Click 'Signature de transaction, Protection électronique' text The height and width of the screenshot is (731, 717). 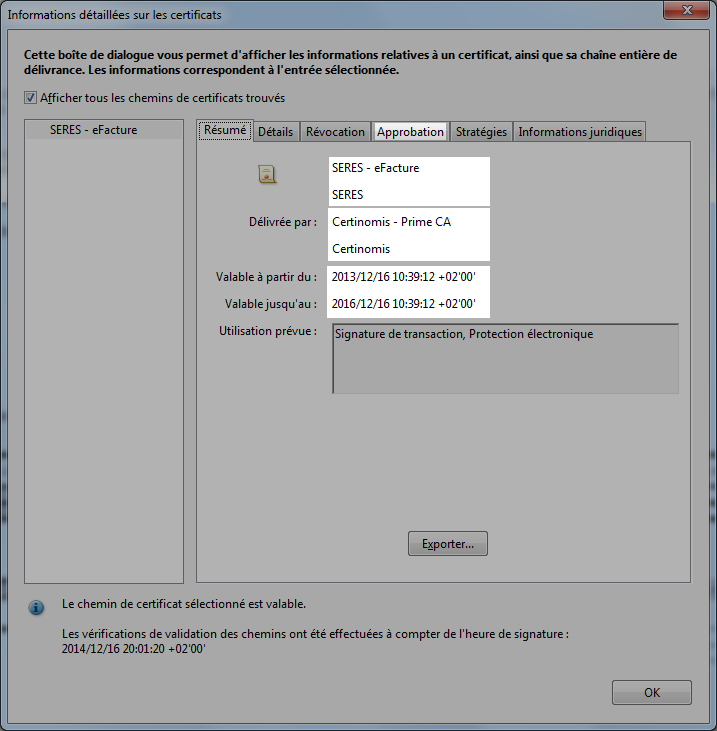(464, 334)
